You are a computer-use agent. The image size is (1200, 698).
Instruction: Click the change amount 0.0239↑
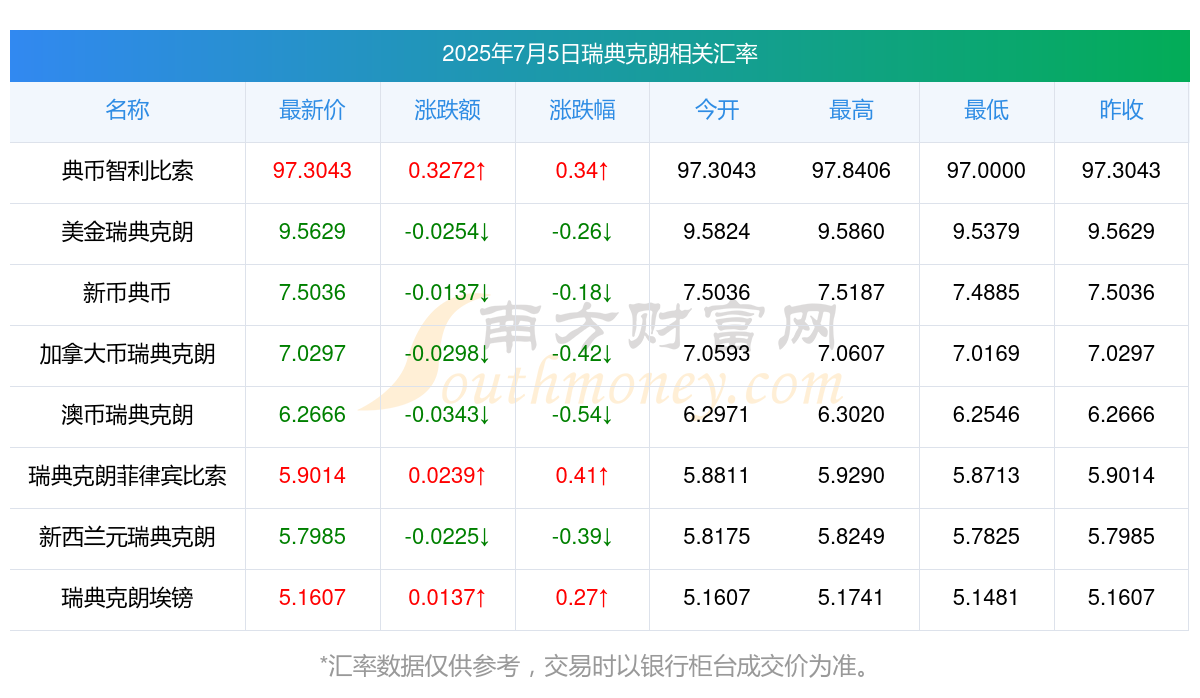tap(447, 476)
